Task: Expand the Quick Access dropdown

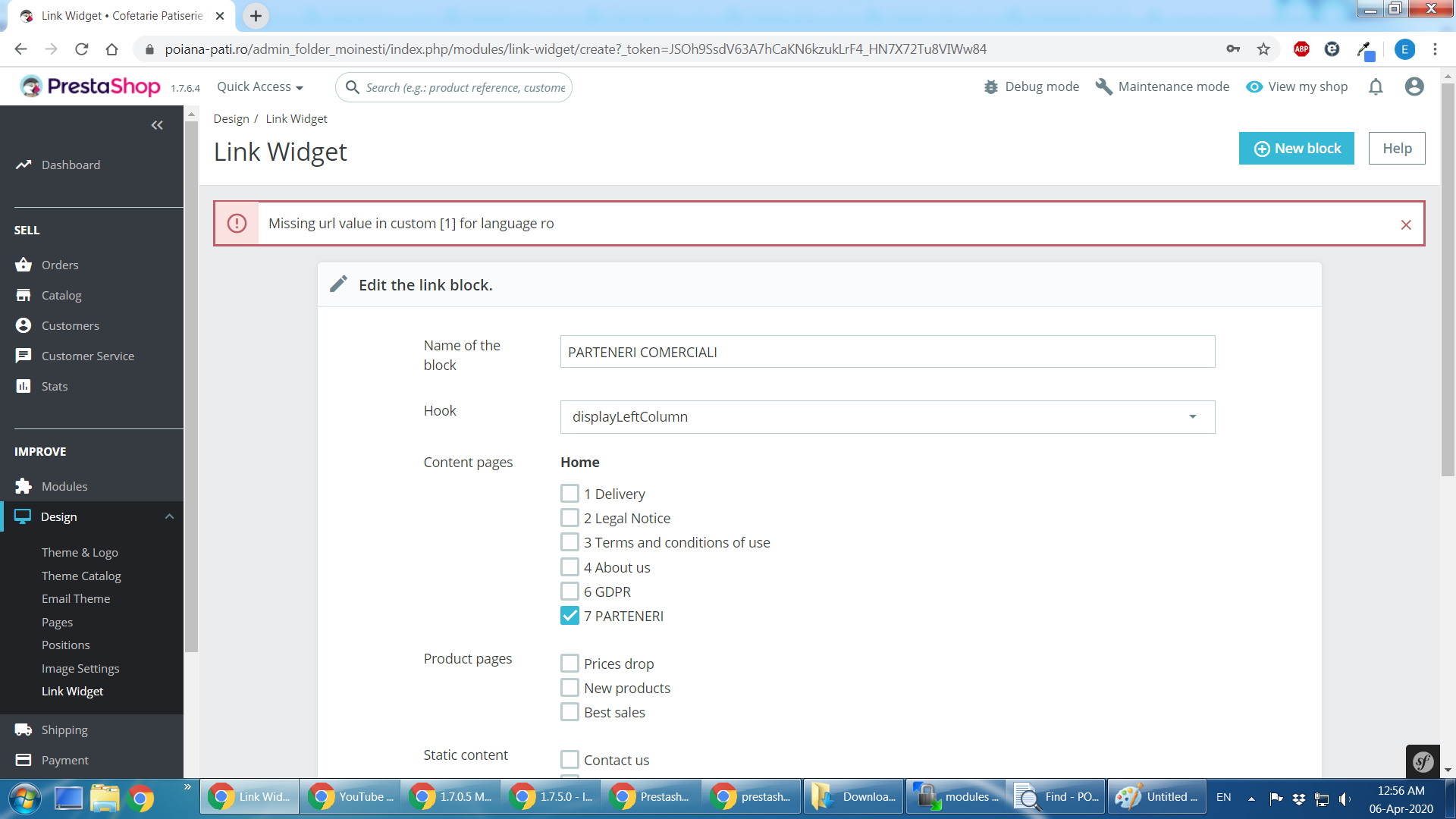Action: [260, 87]
